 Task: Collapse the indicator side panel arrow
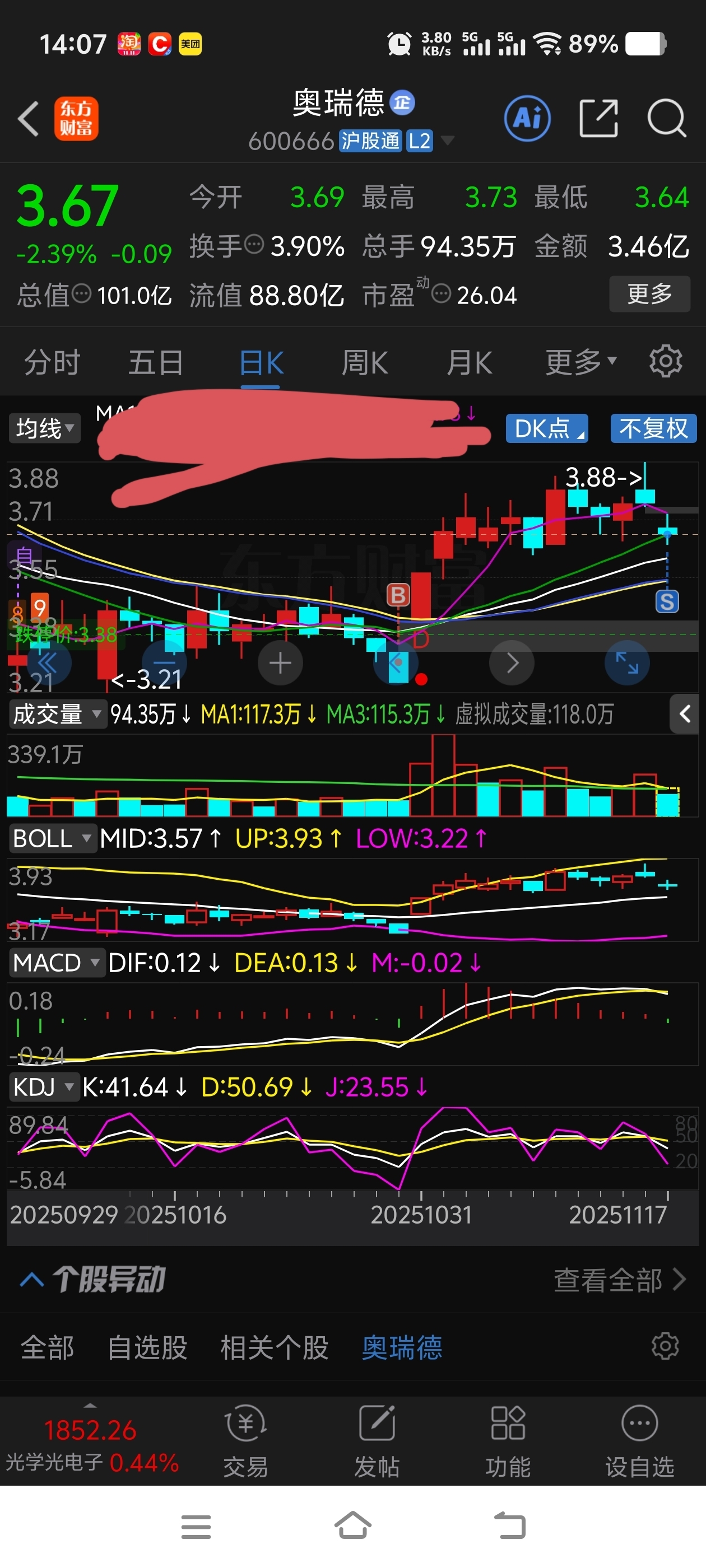click(x=685, y=714)
